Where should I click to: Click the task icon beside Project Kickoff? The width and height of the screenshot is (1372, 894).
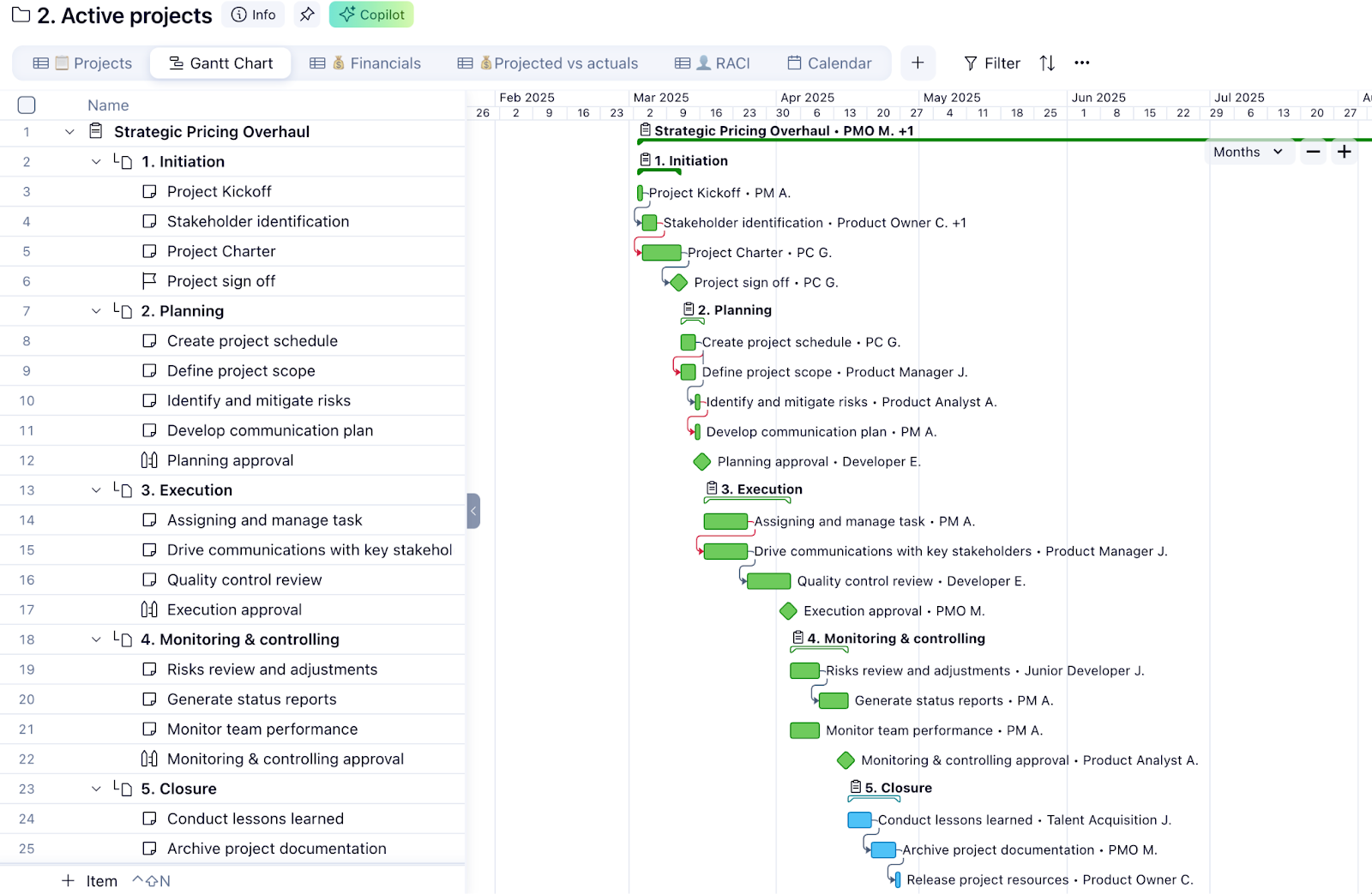pyautogui.click(x=149, y=191)
